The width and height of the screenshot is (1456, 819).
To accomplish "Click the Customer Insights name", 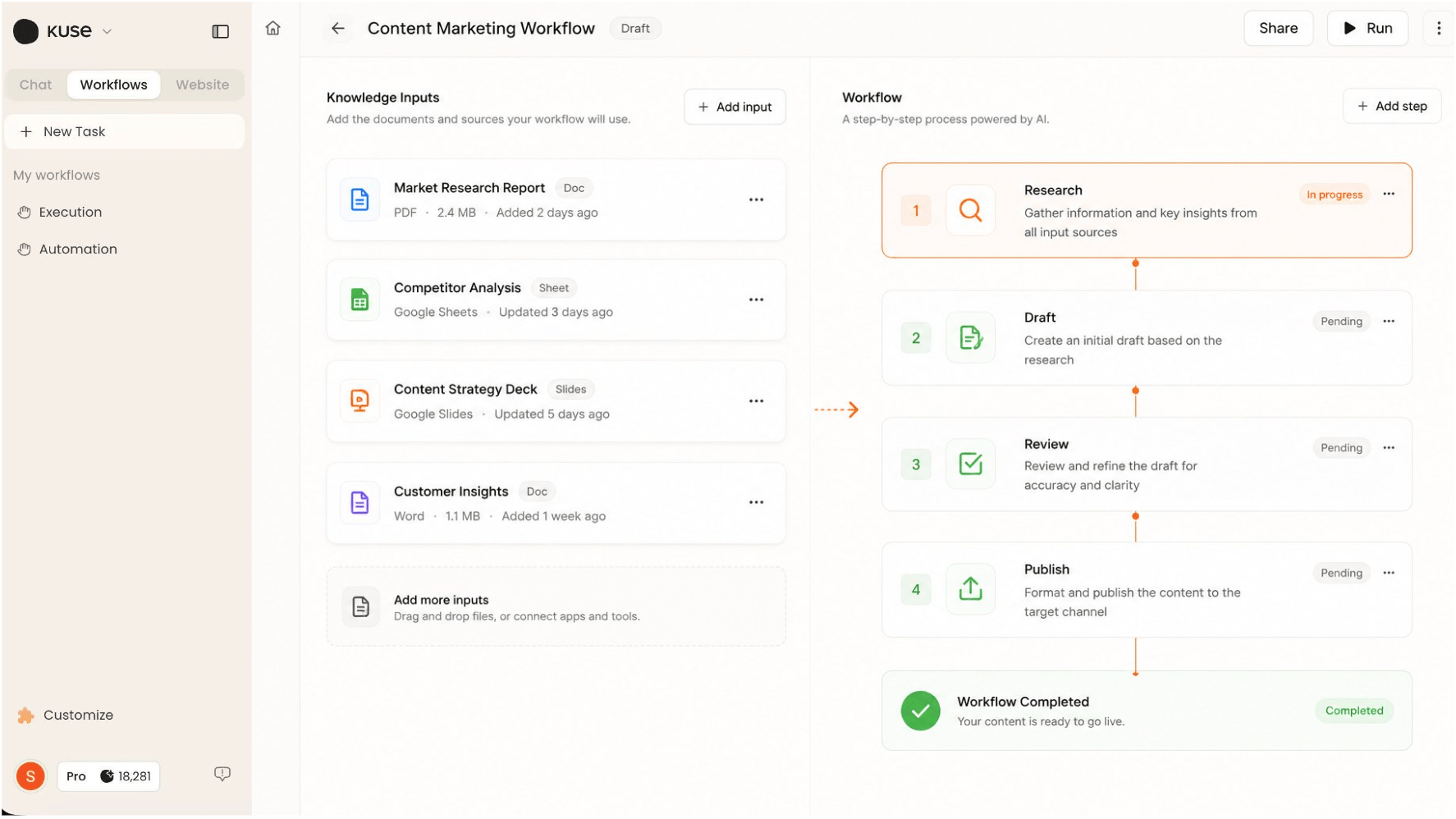I will [x=451, y=492].
